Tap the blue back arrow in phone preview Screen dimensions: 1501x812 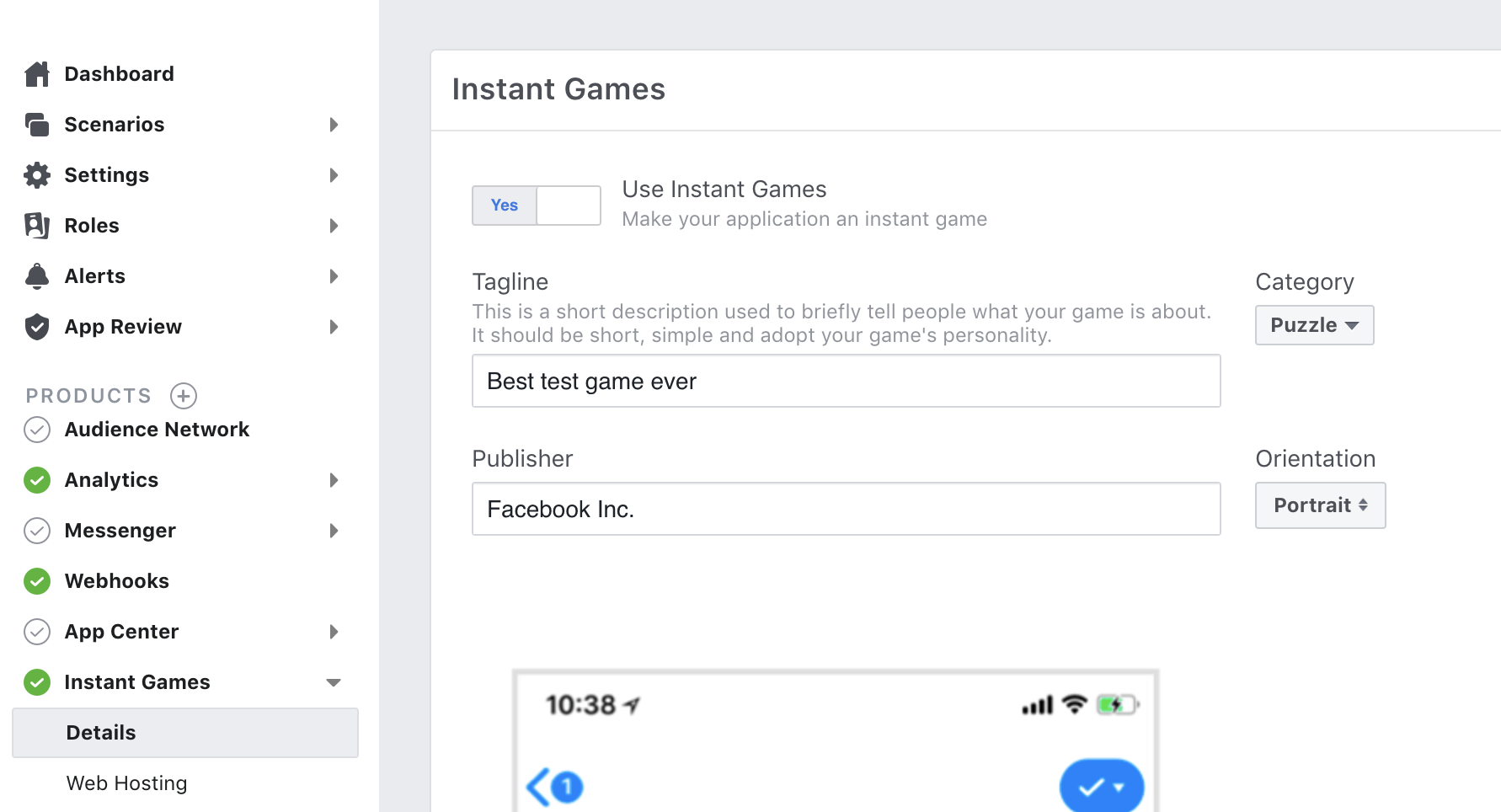tap(538, 787)
